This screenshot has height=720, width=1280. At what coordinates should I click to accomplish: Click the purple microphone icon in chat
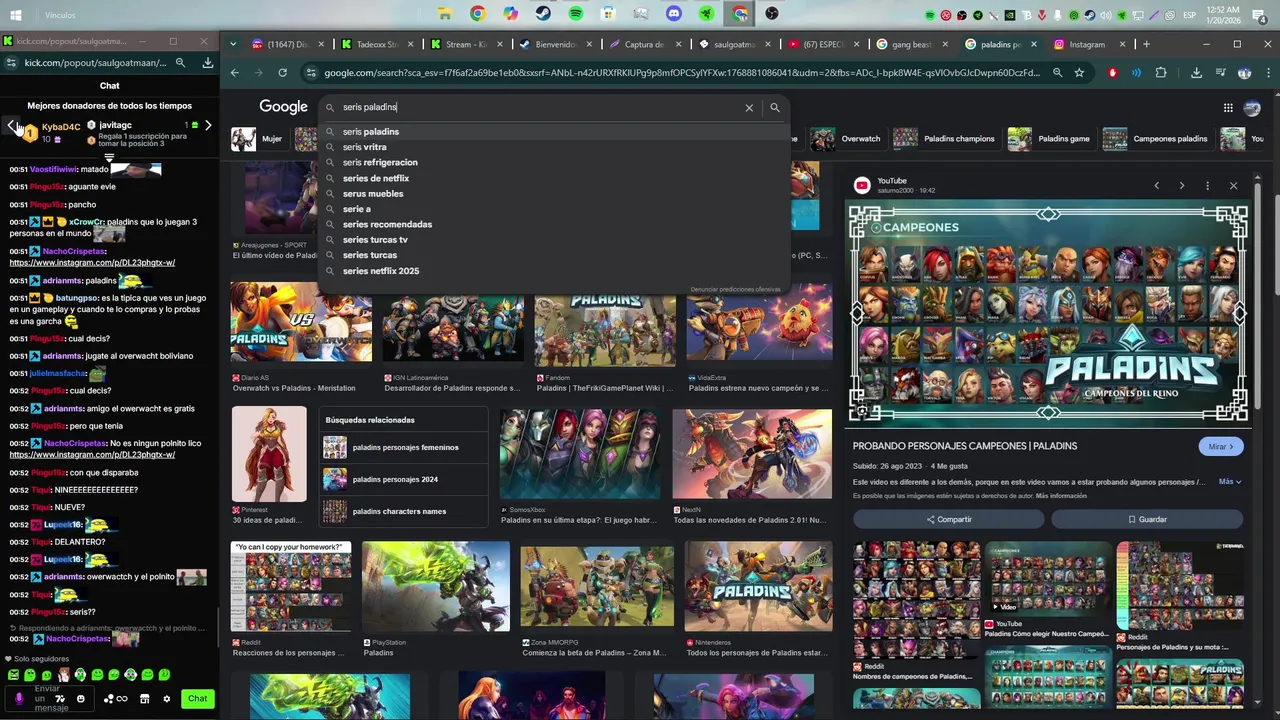tap(18, 699)
